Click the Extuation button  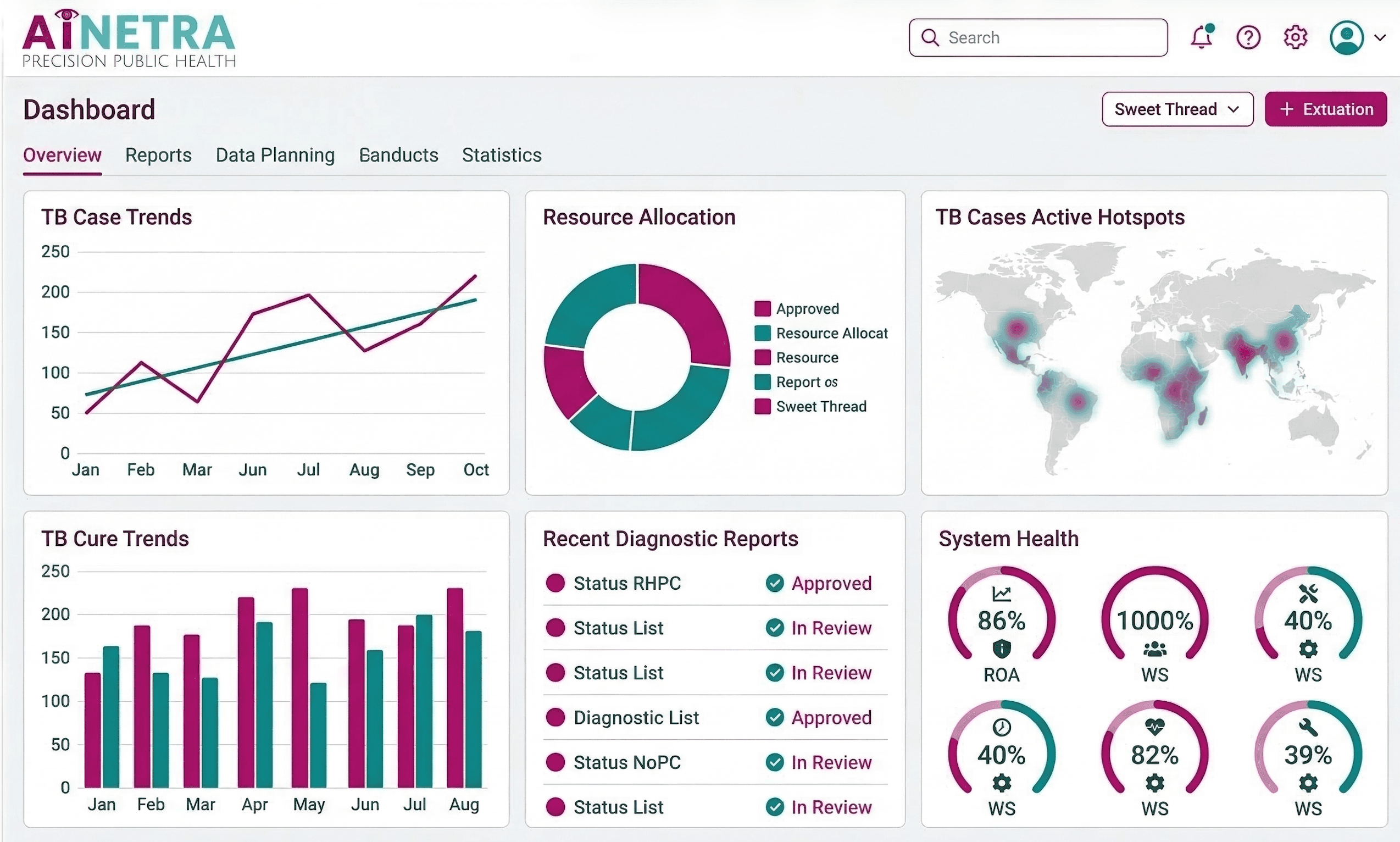[1326, 109]
